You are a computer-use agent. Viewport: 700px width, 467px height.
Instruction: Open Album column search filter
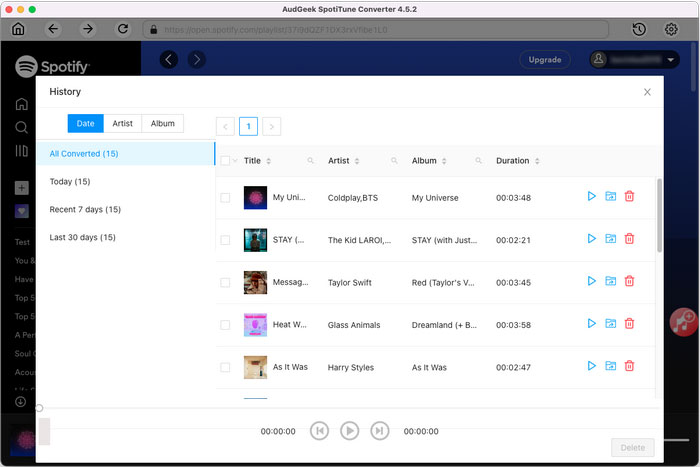coord(479,161)
